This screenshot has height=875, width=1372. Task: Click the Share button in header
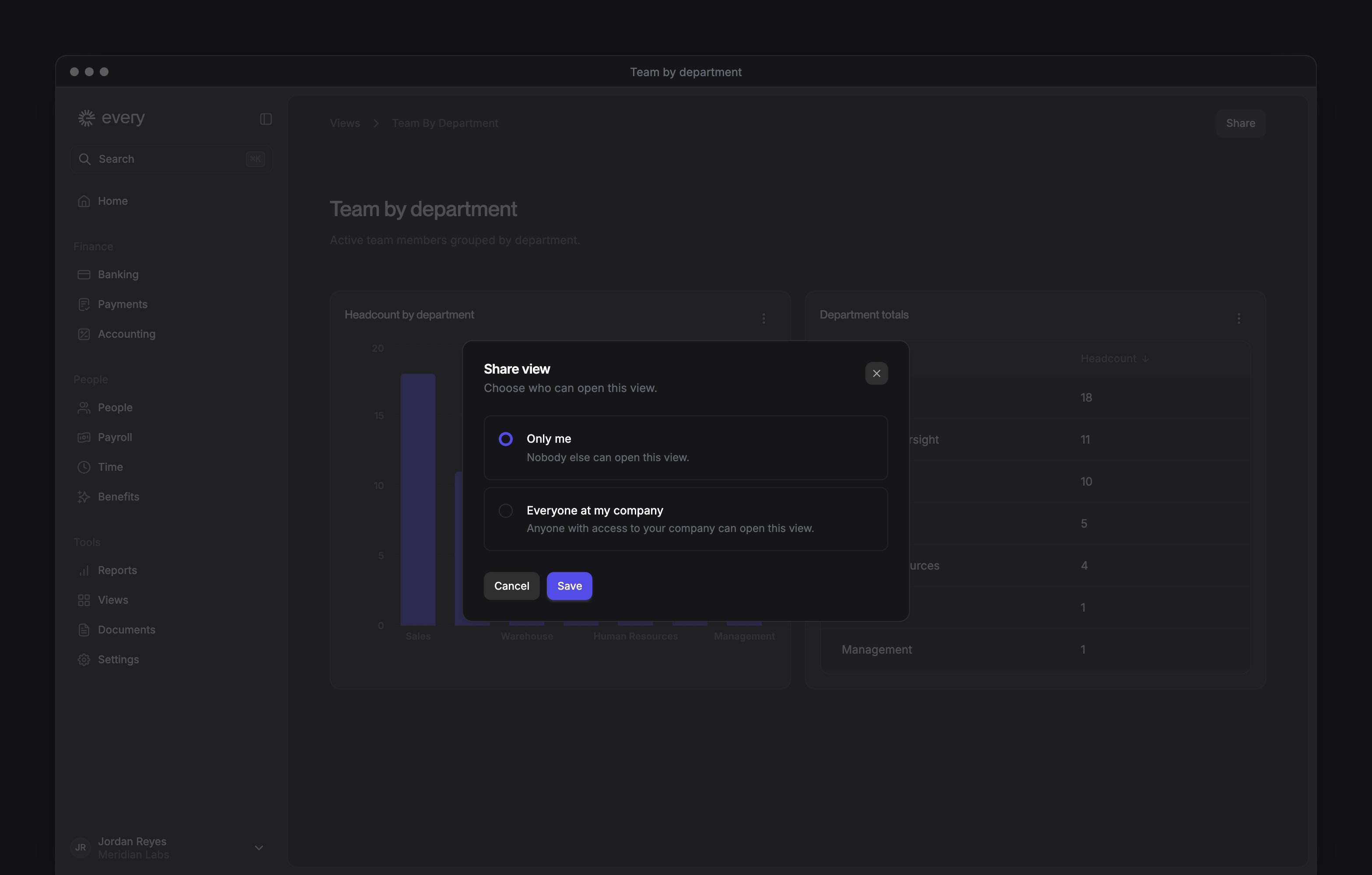point(1240,123)
